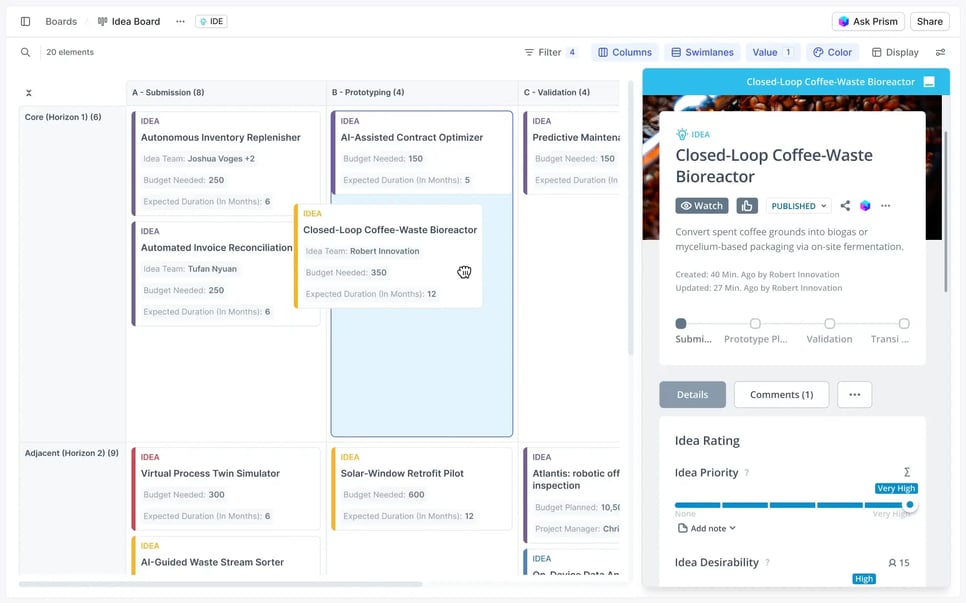Viewport: 966px width, 603px height.
Task: Click the Ask Prism button
Action: 868,21
